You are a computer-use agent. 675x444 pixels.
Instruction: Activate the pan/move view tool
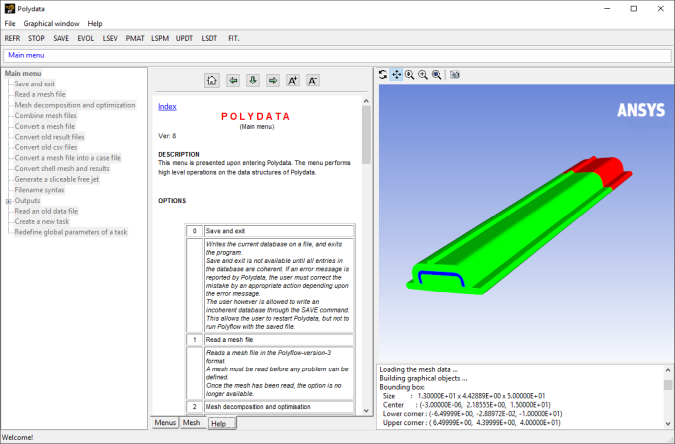tap(396, 75)
